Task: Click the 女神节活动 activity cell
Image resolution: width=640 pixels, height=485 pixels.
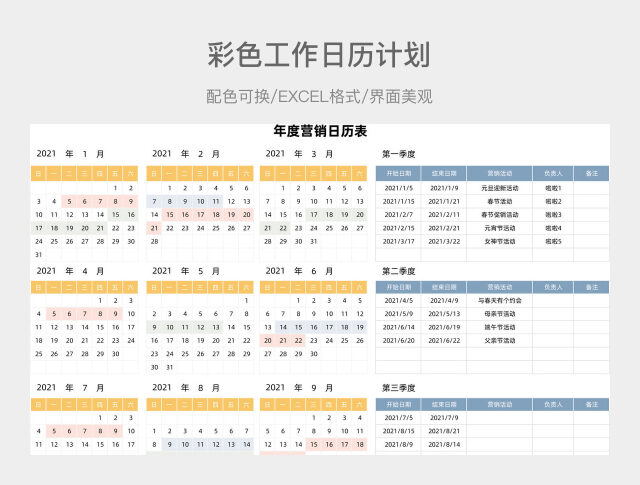Action: (500, 241)
